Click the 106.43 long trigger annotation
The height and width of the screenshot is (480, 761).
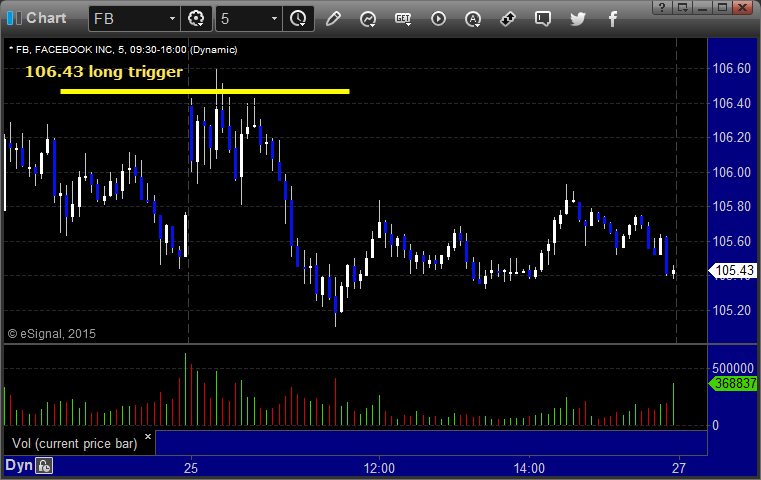pos(104,72)
